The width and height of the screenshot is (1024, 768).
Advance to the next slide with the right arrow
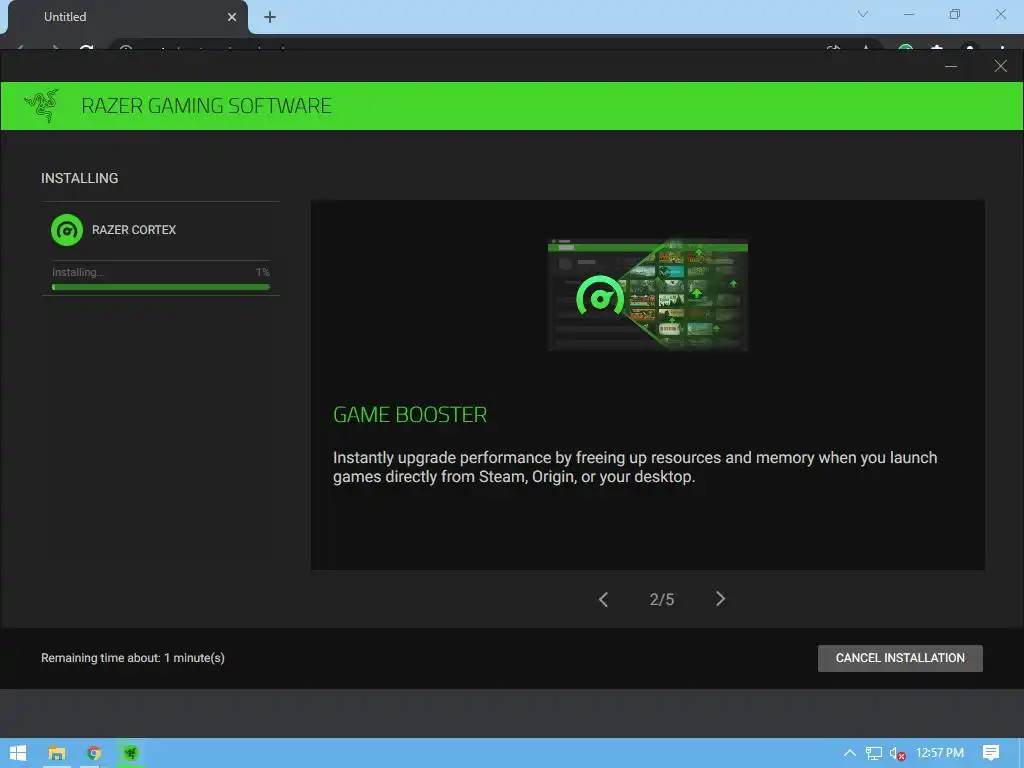(x=720, y=599)
